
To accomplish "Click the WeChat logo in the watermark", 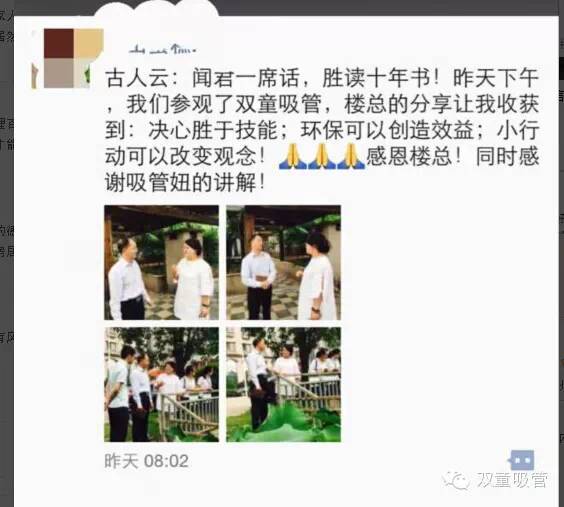I will pyautogui.click(x=455, y=481).
